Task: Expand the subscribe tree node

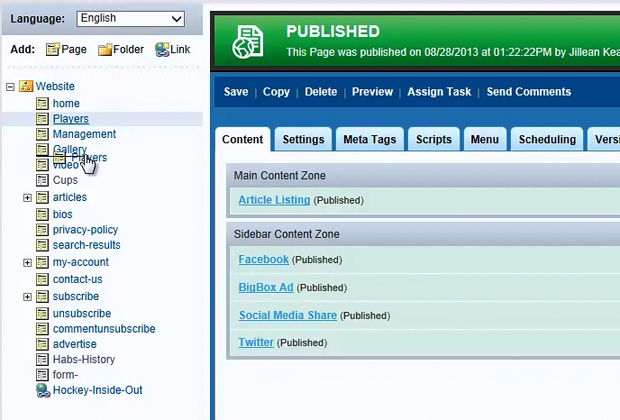Action: pyautogui.click(x=27, y=297)
